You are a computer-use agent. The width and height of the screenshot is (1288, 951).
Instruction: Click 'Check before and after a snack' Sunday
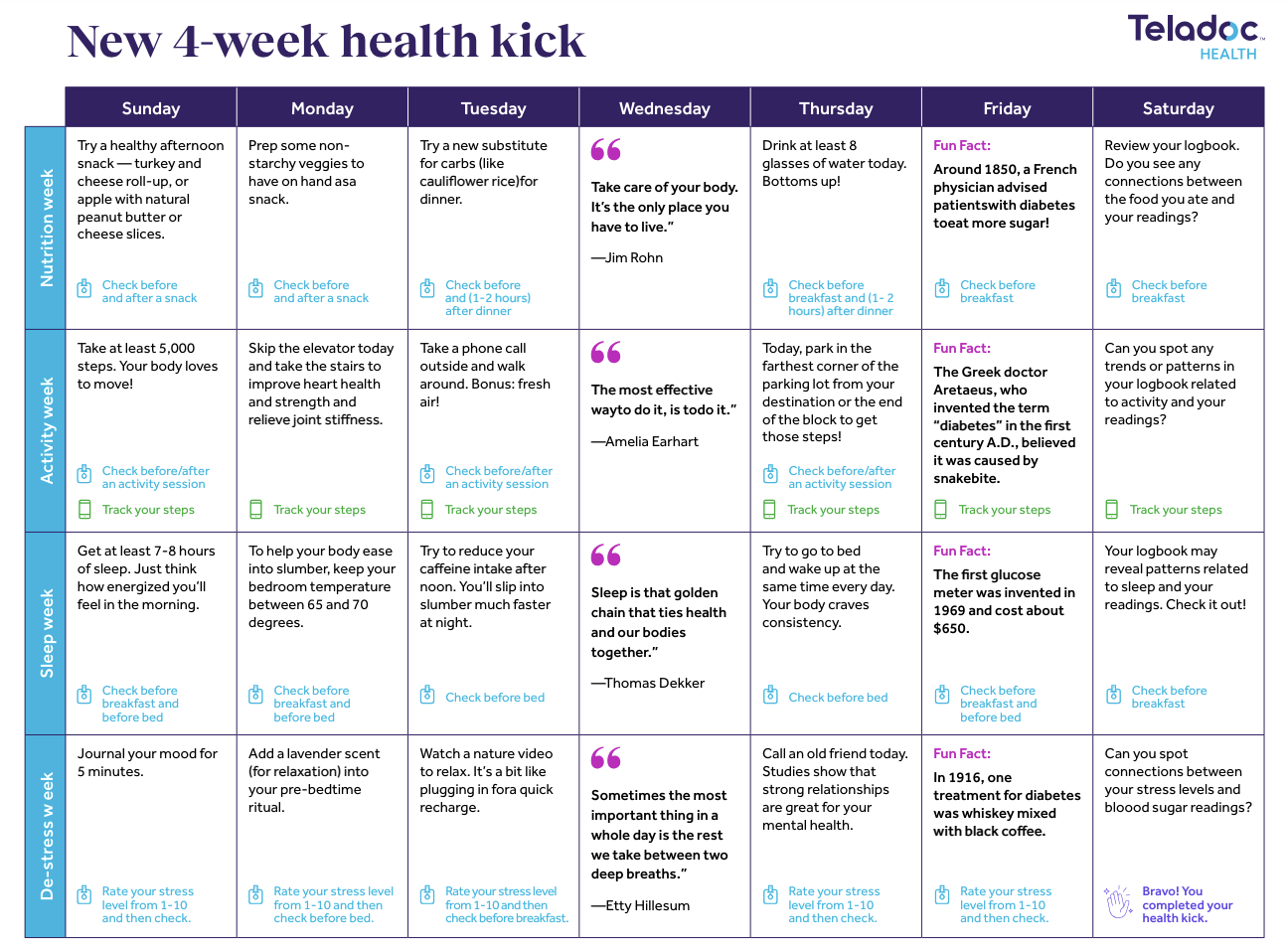149,291
